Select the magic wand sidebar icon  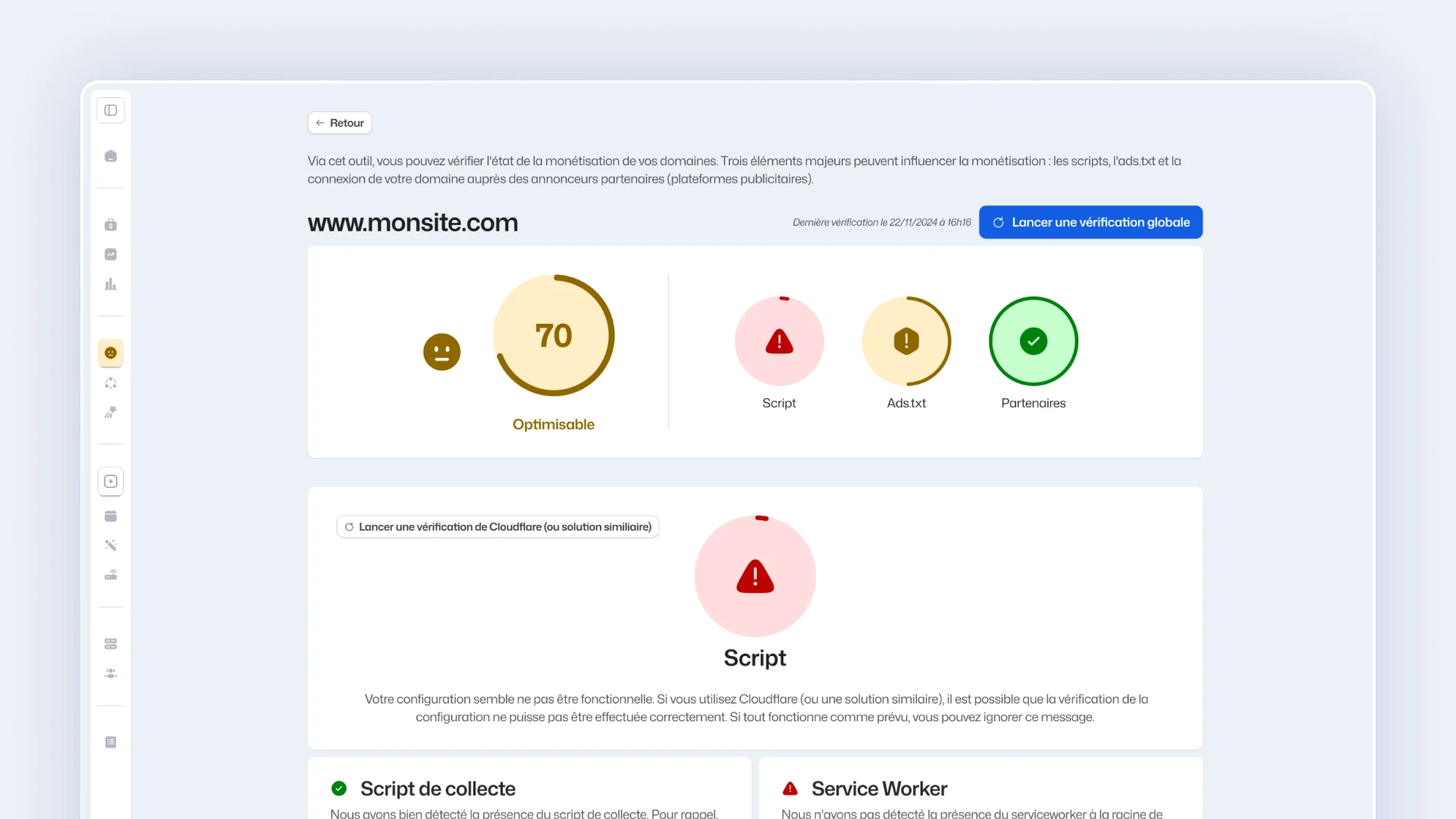coord(111,545)
